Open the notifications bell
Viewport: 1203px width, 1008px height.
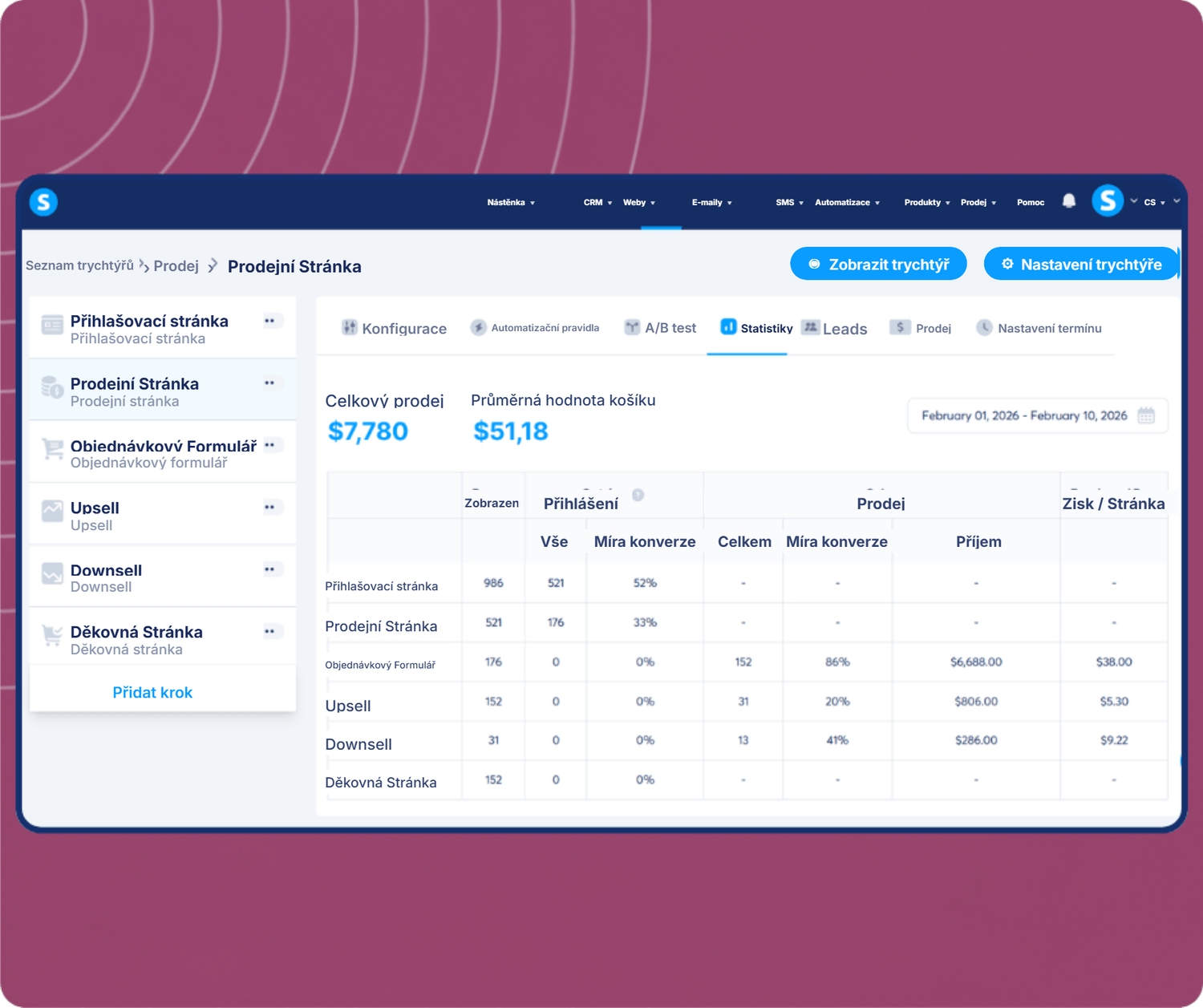pos(1069,201)
